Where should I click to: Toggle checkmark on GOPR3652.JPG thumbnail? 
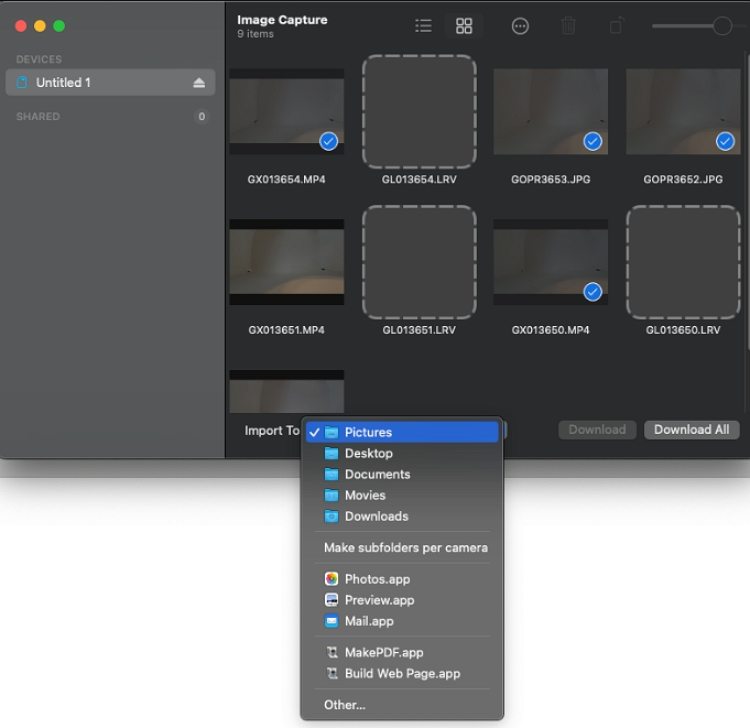[725, 142]
